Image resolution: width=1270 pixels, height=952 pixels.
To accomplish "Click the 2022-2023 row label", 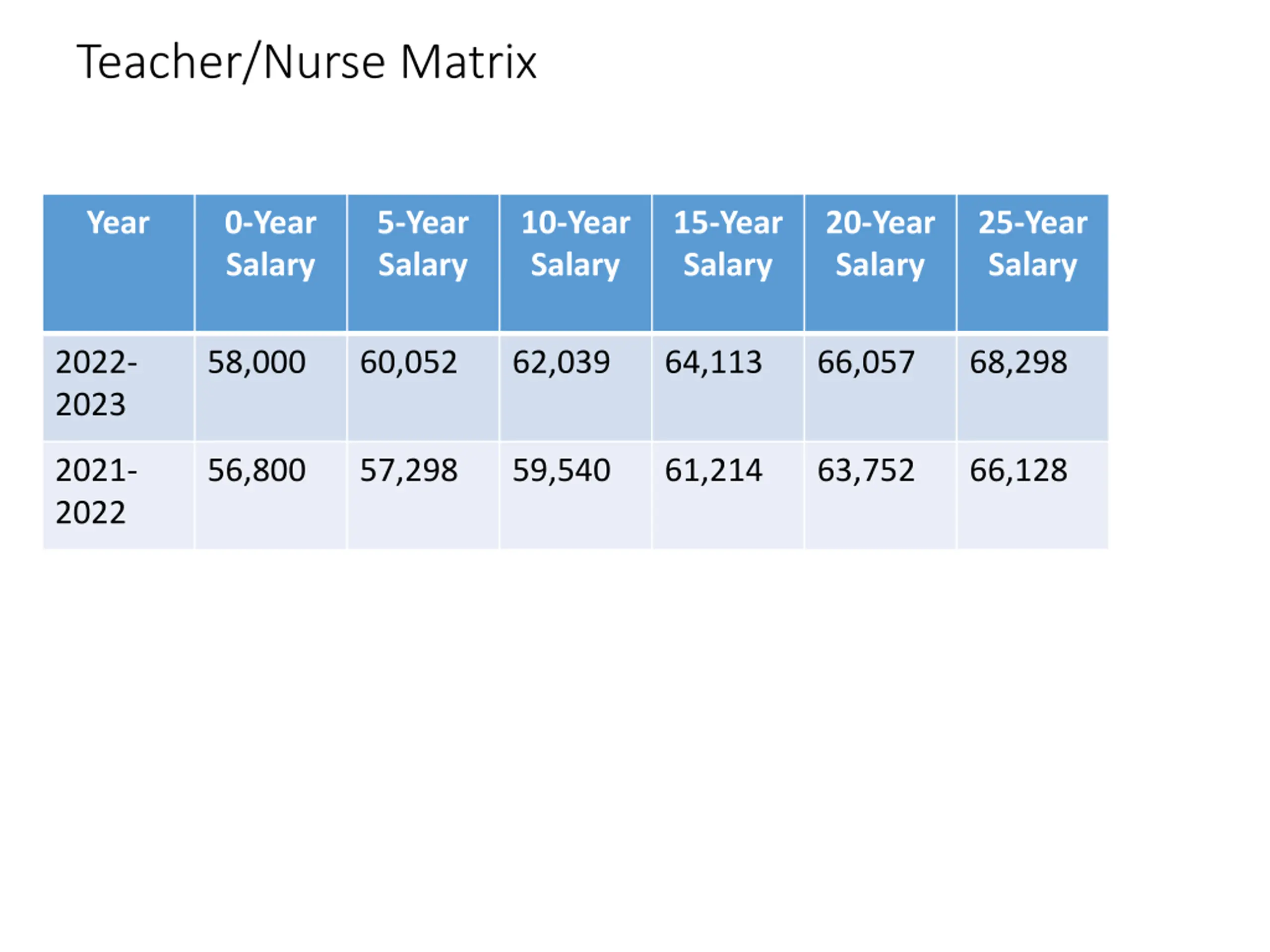I will tap(118, 388).
